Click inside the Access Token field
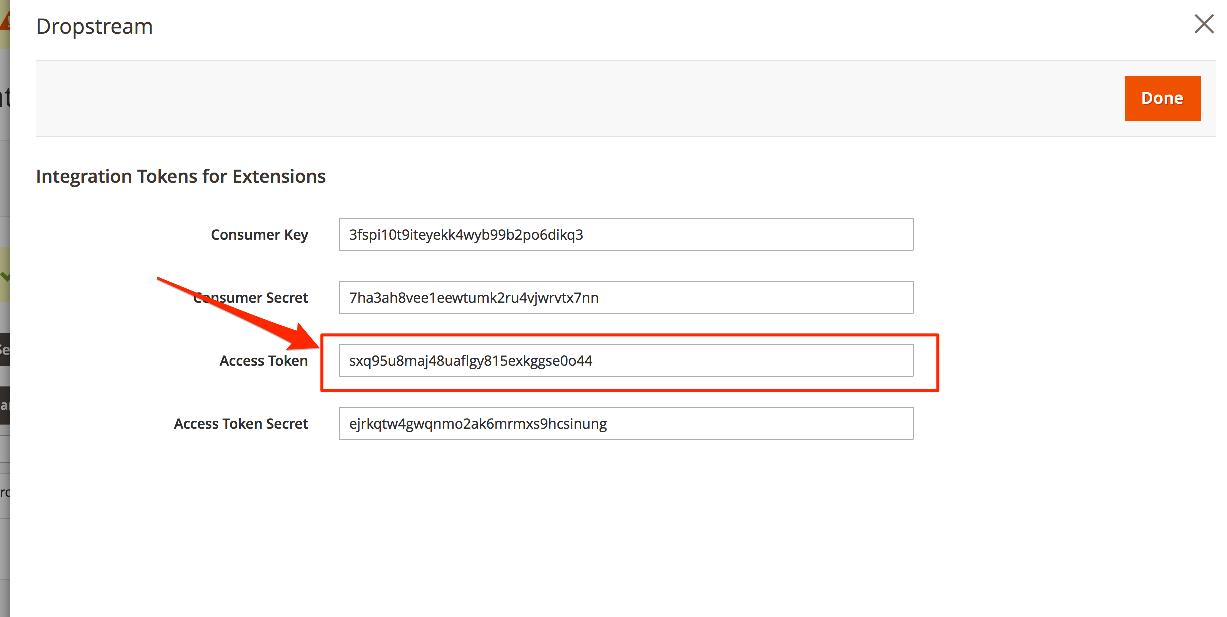The height and width of the screenshot is (617, 1227). pos(626,360)
